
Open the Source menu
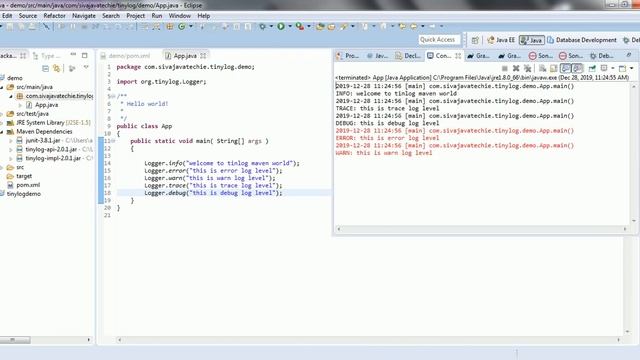click(28, 16)
